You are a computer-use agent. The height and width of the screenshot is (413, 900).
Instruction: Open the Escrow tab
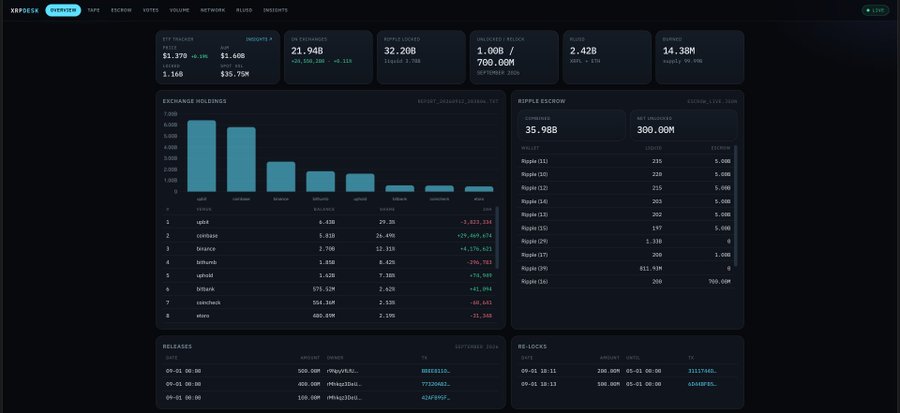(121, 10)
